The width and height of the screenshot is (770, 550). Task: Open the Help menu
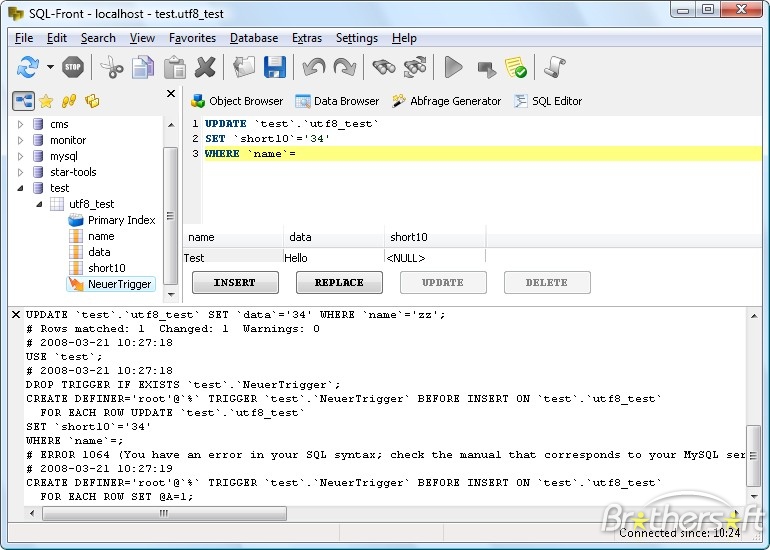(x=404, y=38)
